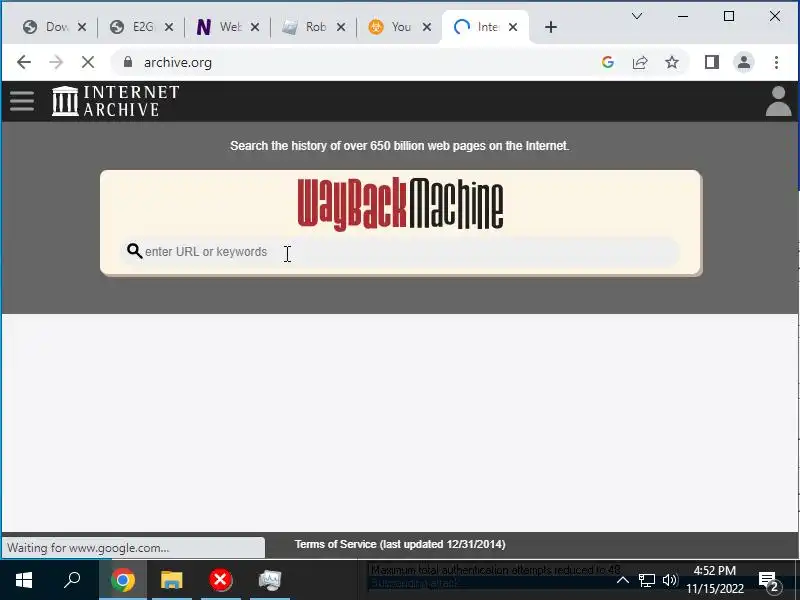Click the Internet Archive logo

(116, 101)
